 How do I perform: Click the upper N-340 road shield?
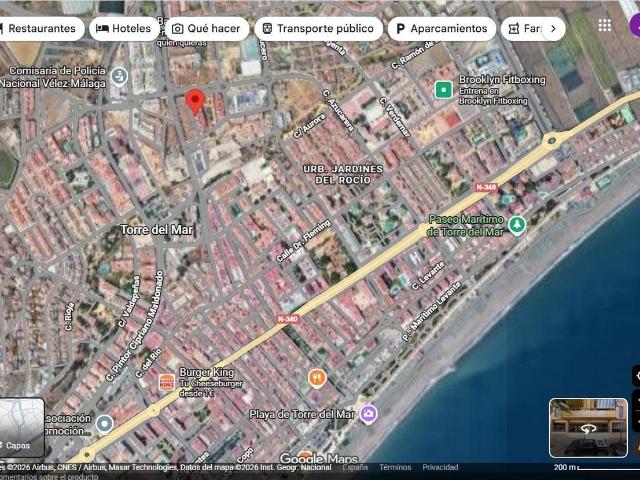486,187
